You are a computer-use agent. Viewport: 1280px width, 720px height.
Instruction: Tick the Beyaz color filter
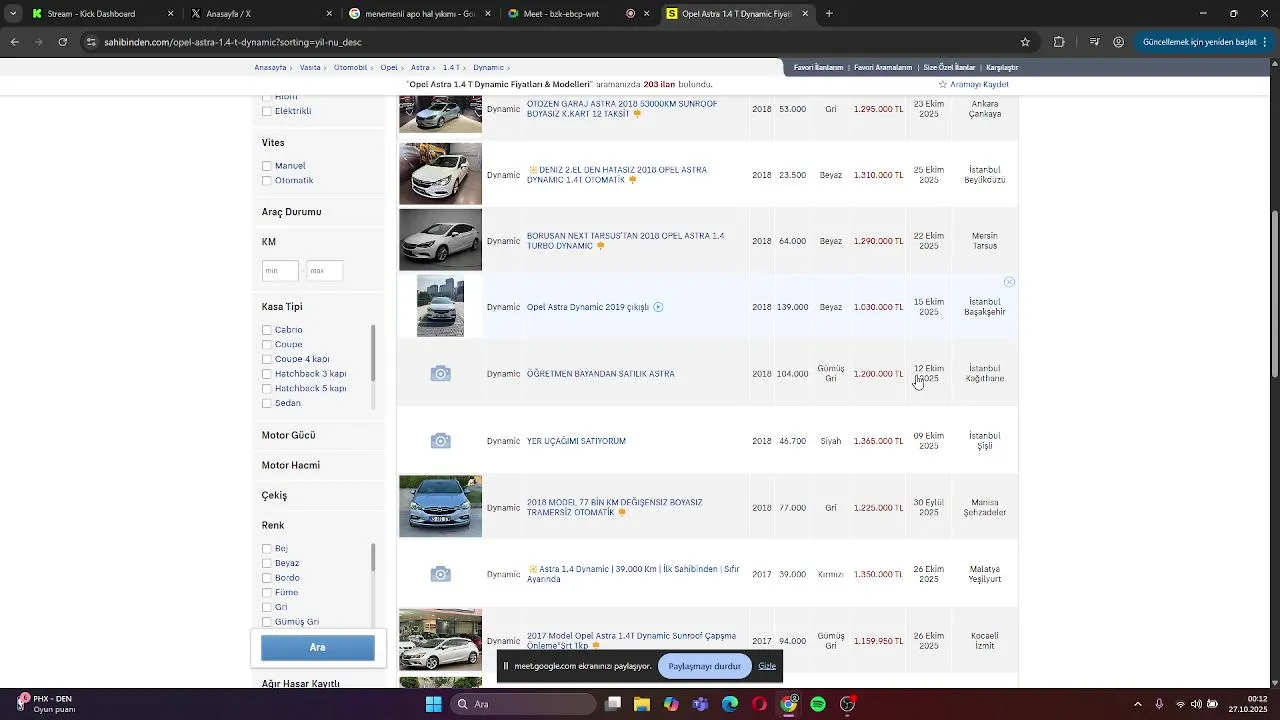point(267,564)
